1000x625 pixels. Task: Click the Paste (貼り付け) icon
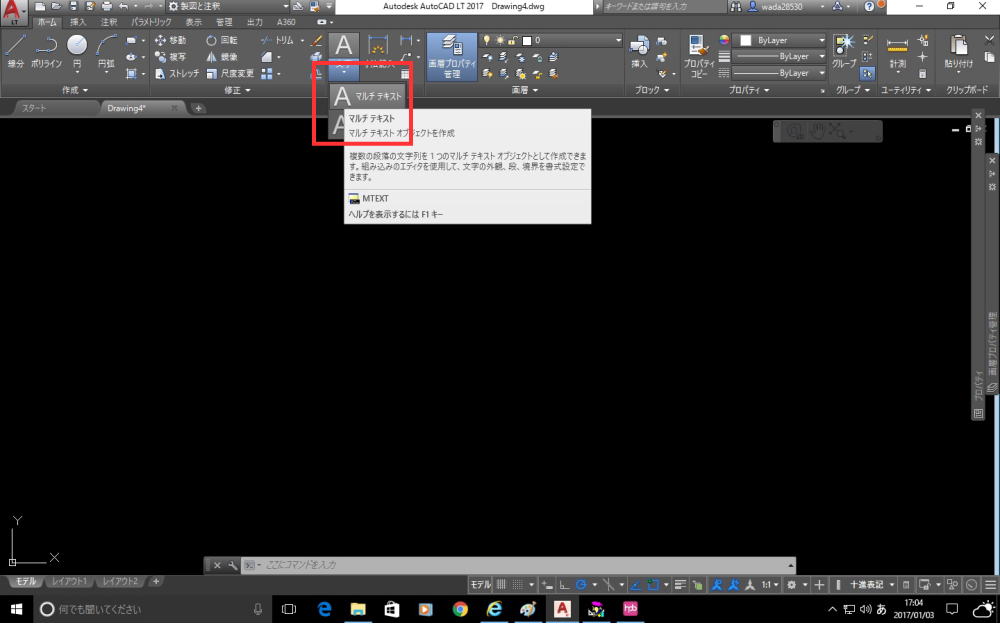click(959, 52)
